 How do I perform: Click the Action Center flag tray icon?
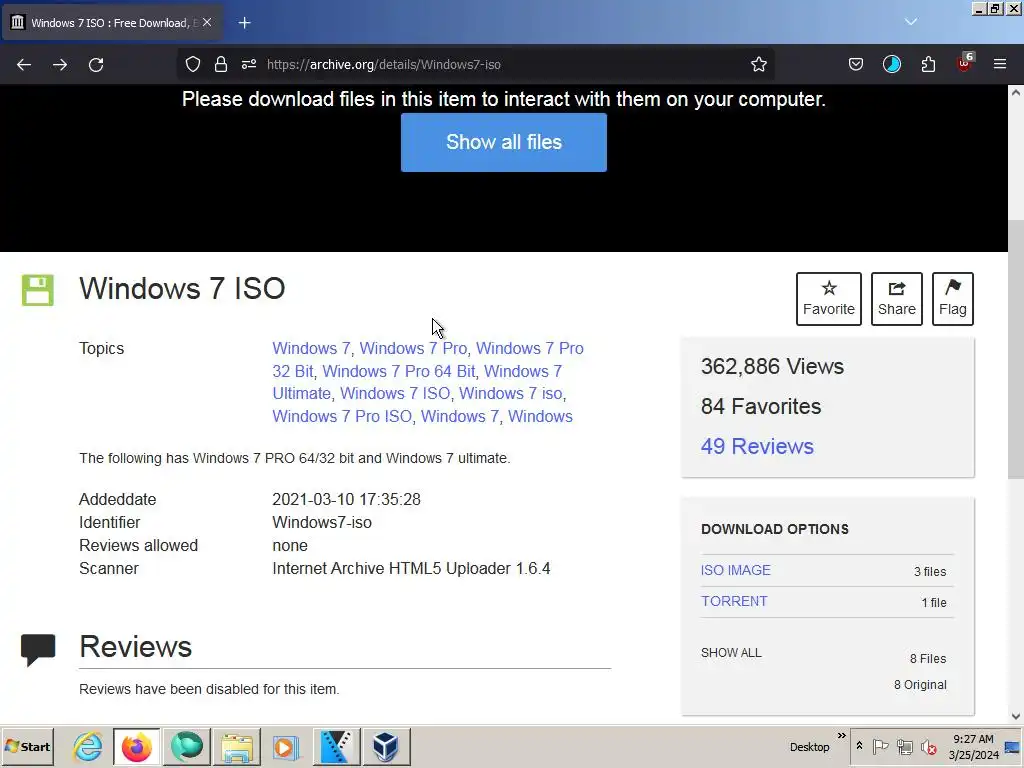(880, 746)
